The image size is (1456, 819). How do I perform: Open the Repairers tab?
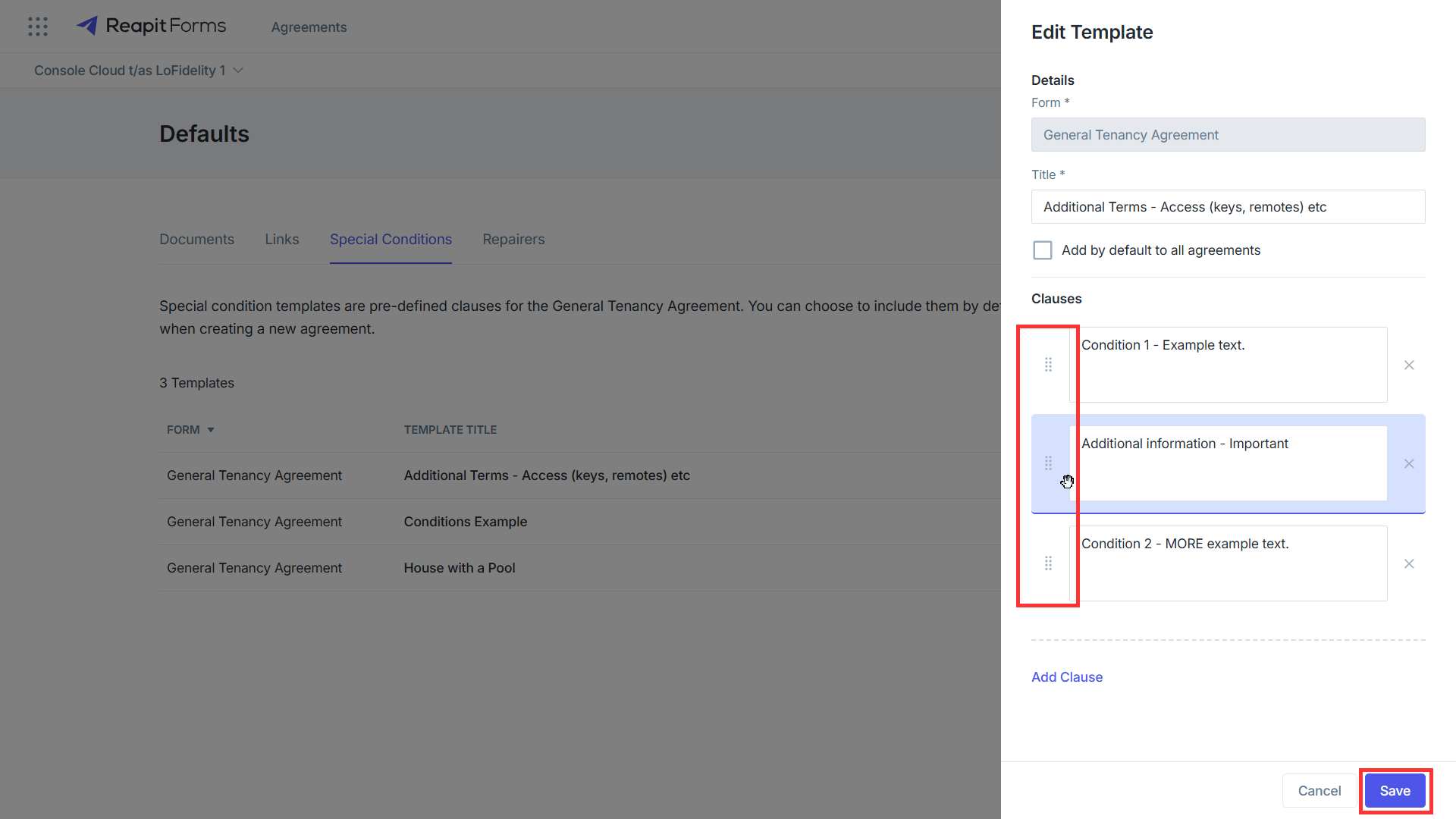pyautogui.click(x=513, y=240)
